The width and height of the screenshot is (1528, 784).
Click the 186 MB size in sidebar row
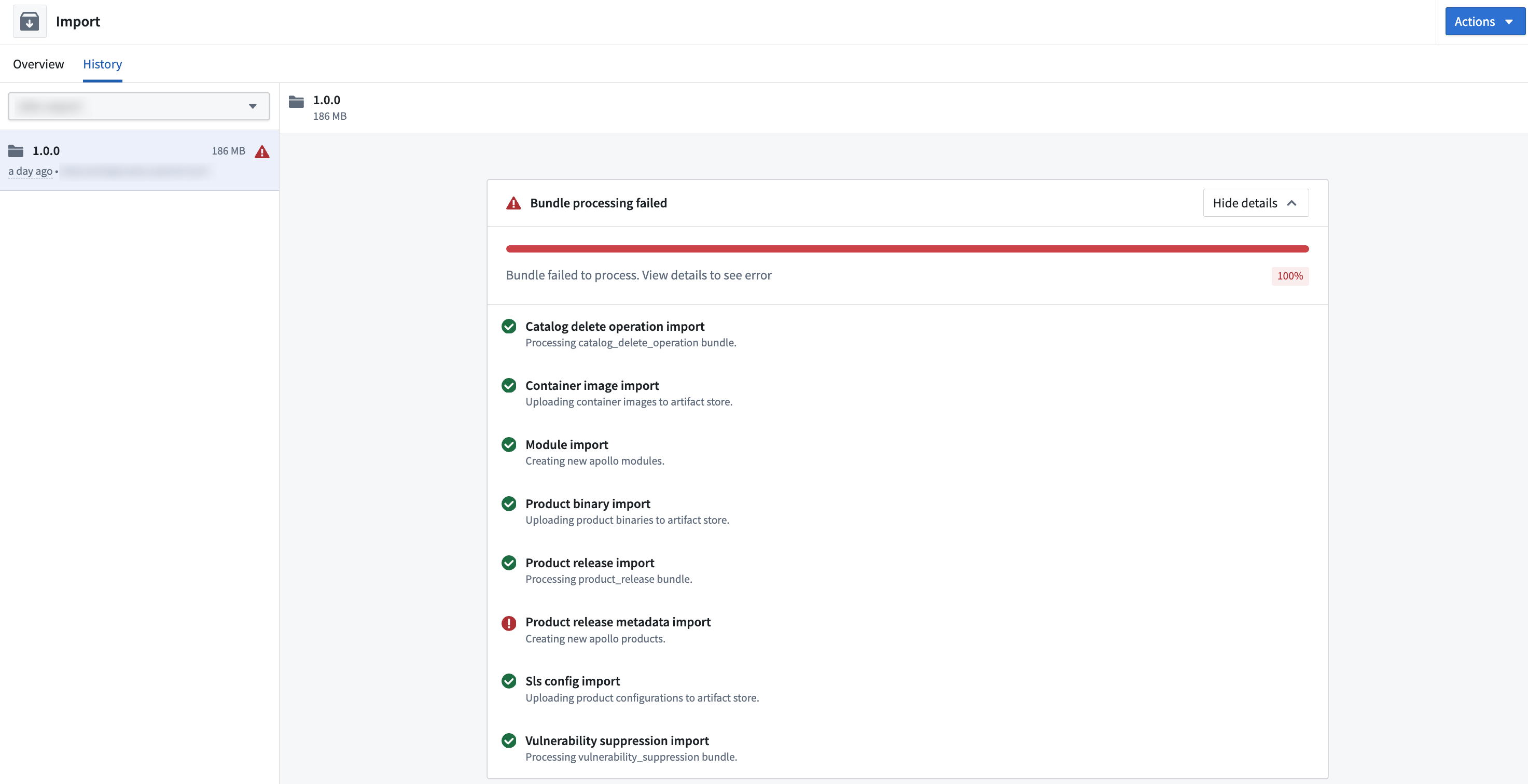pos(228,151)
